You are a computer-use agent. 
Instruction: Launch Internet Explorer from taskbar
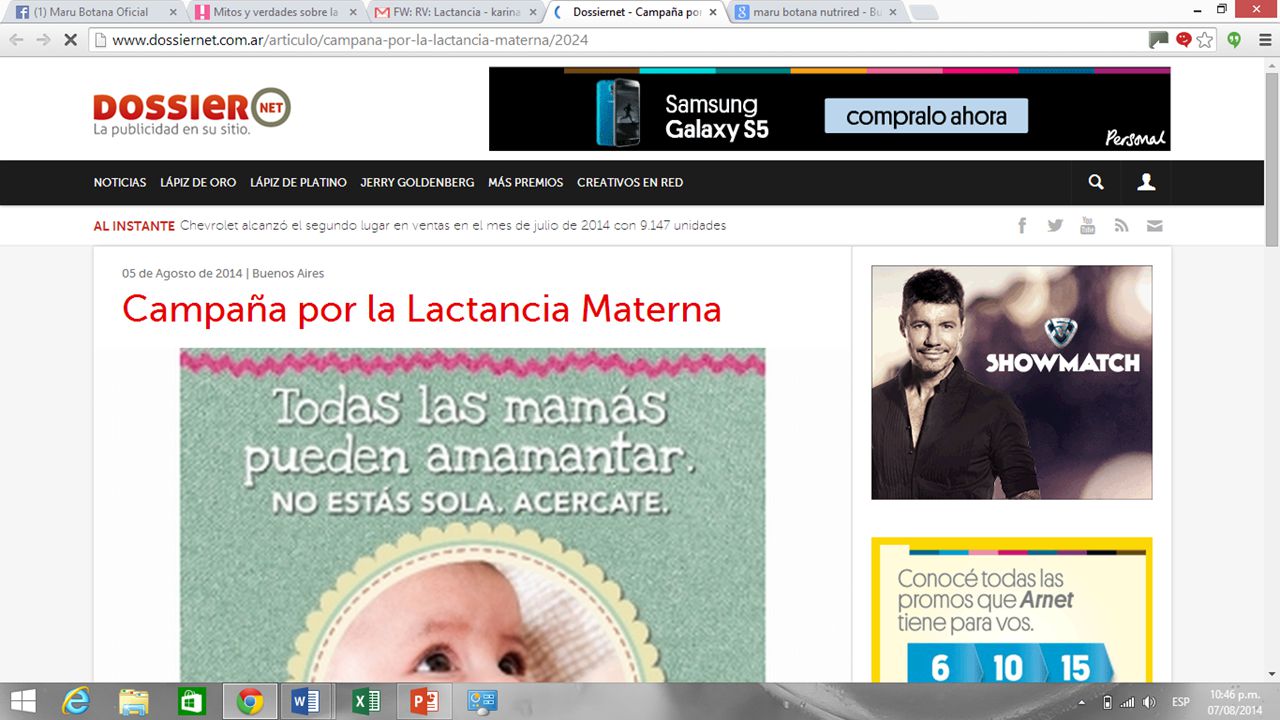pos(77,701)
